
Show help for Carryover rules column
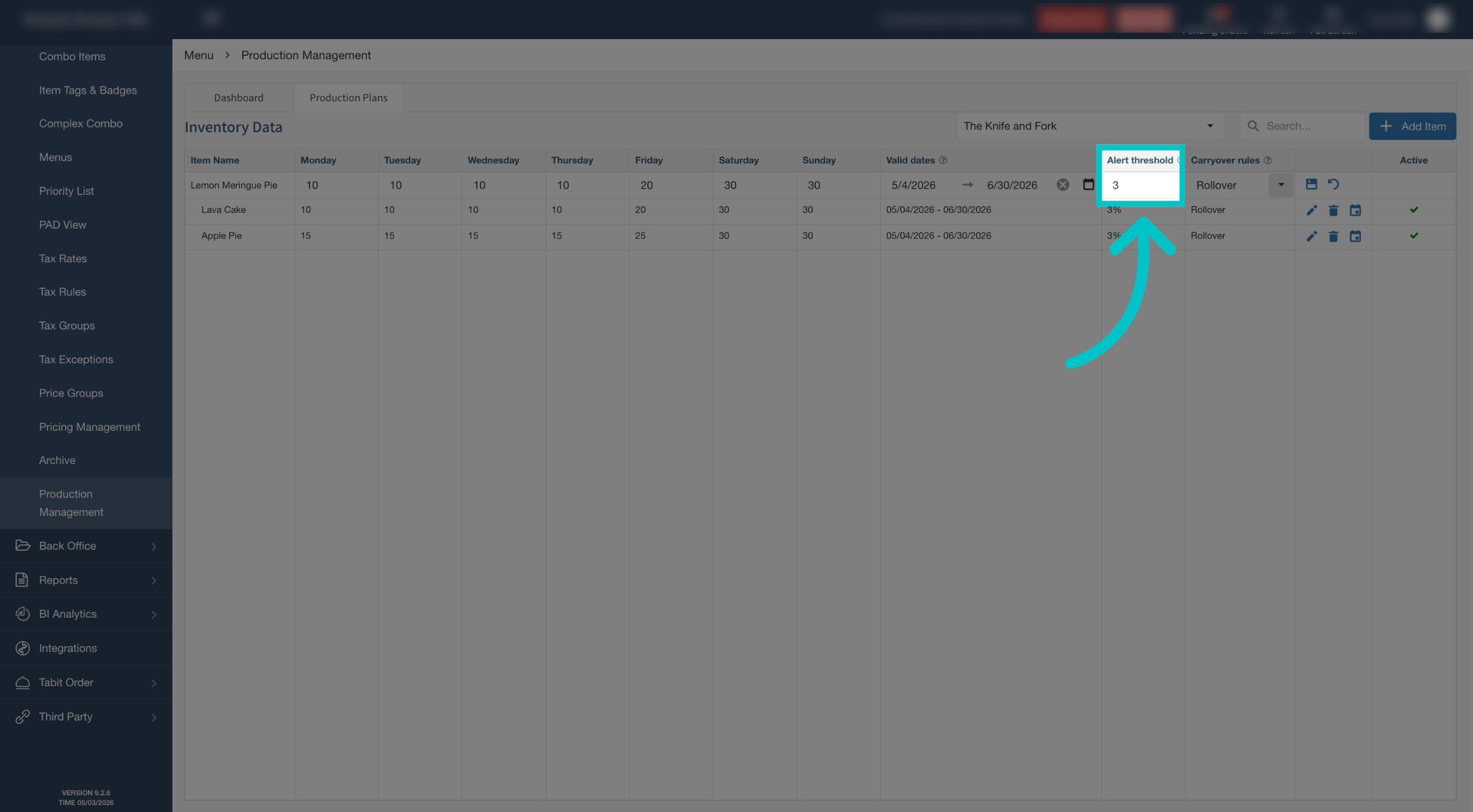click(1268, 160)
